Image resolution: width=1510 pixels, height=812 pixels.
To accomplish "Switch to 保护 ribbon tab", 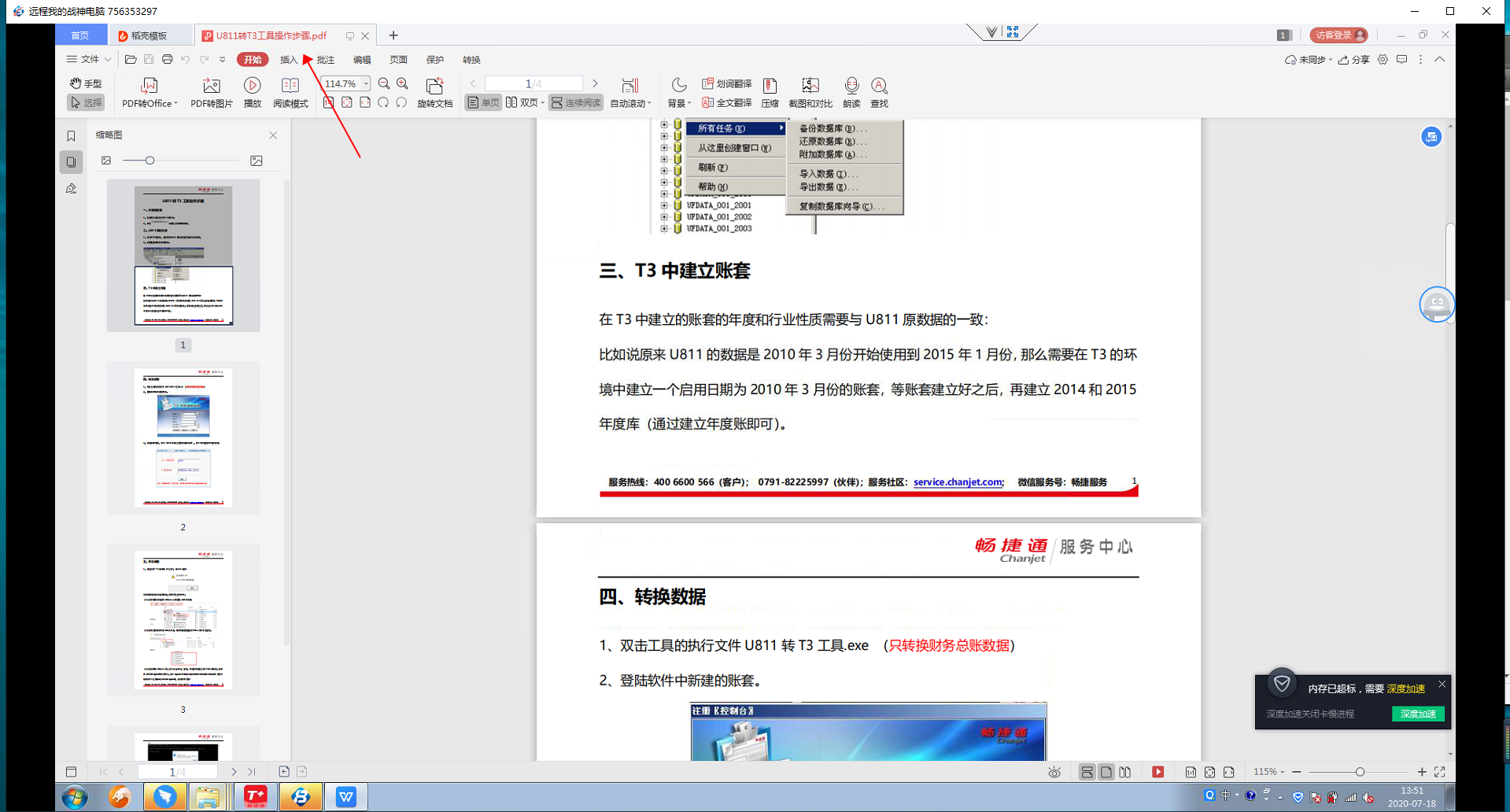I will (x=435, y=60).
